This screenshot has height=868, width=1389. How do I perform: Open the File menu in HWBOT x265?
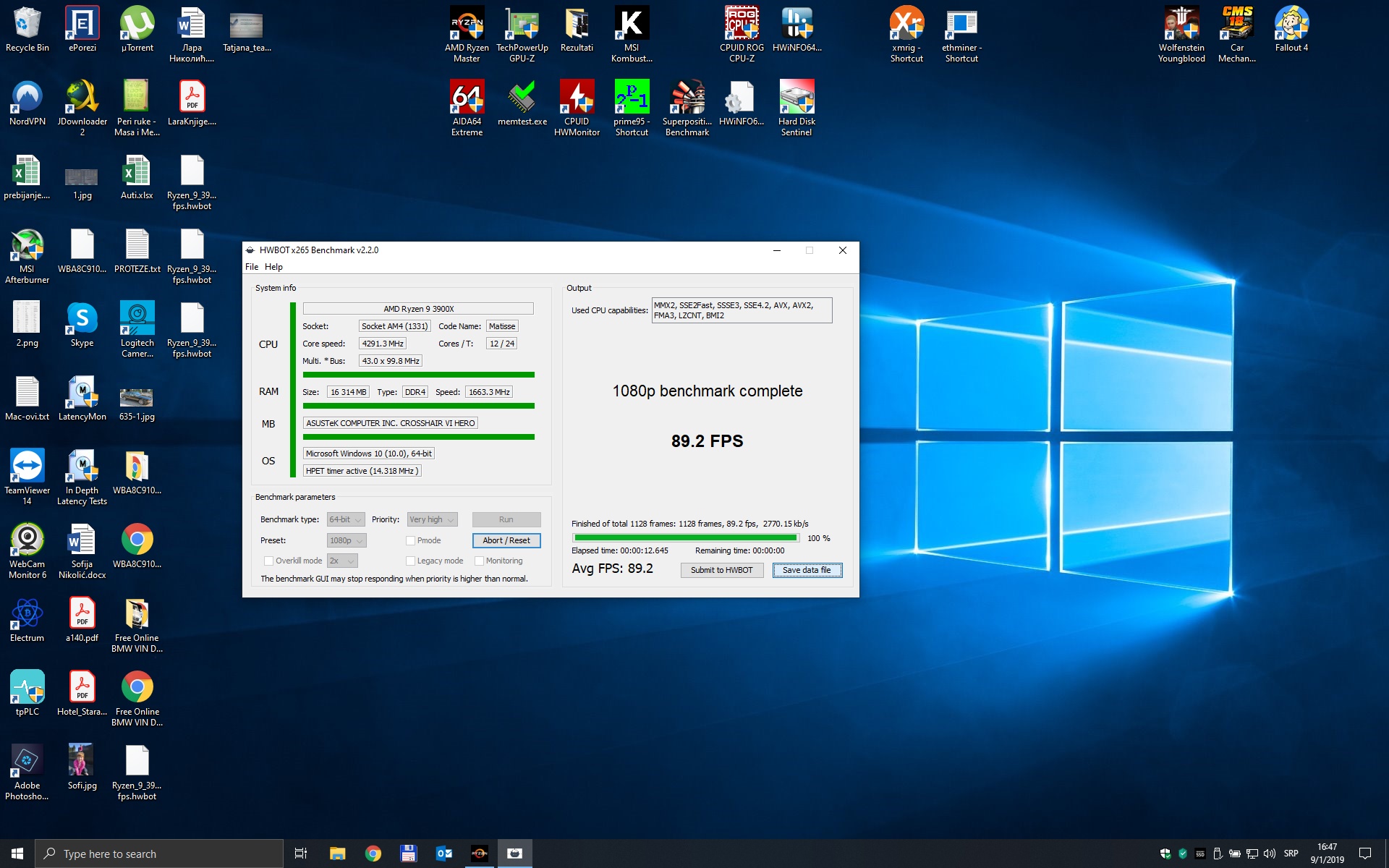(252, 267)
